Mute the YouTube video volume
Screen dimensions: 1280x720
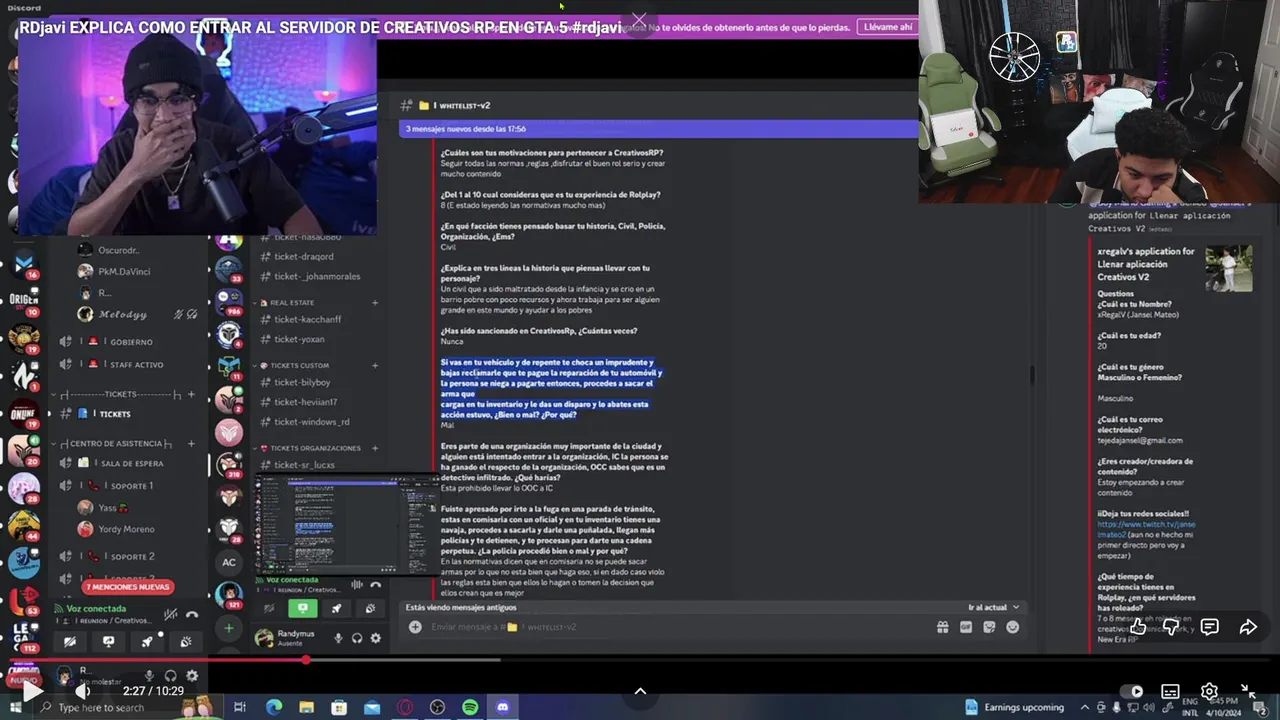pyautogui.click(x=83, y=690)
